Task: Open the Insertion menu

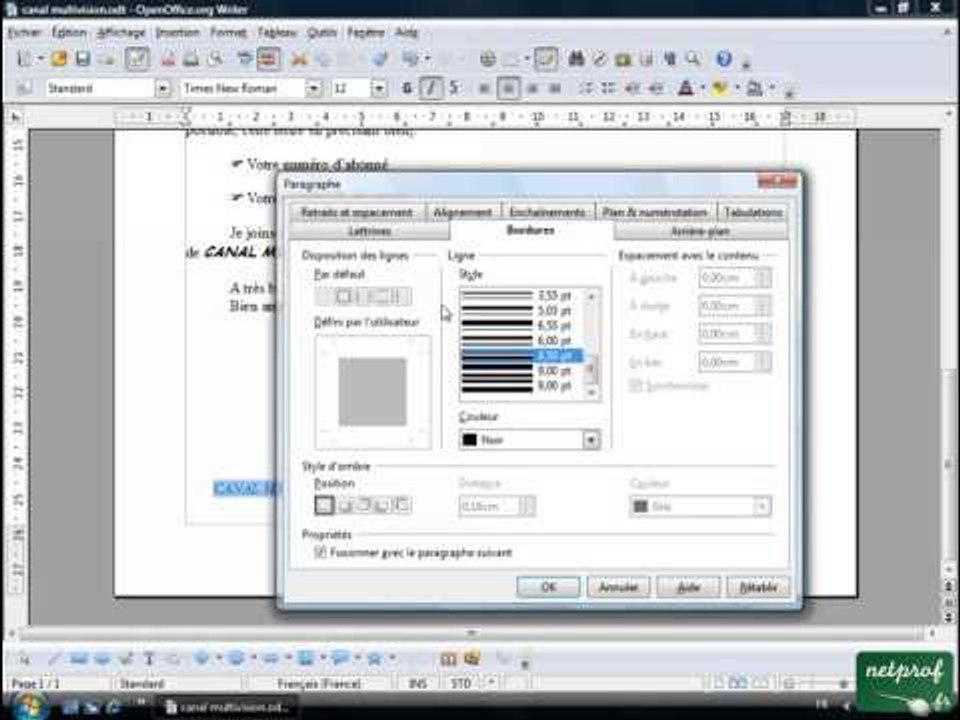Action: (177, 32)
